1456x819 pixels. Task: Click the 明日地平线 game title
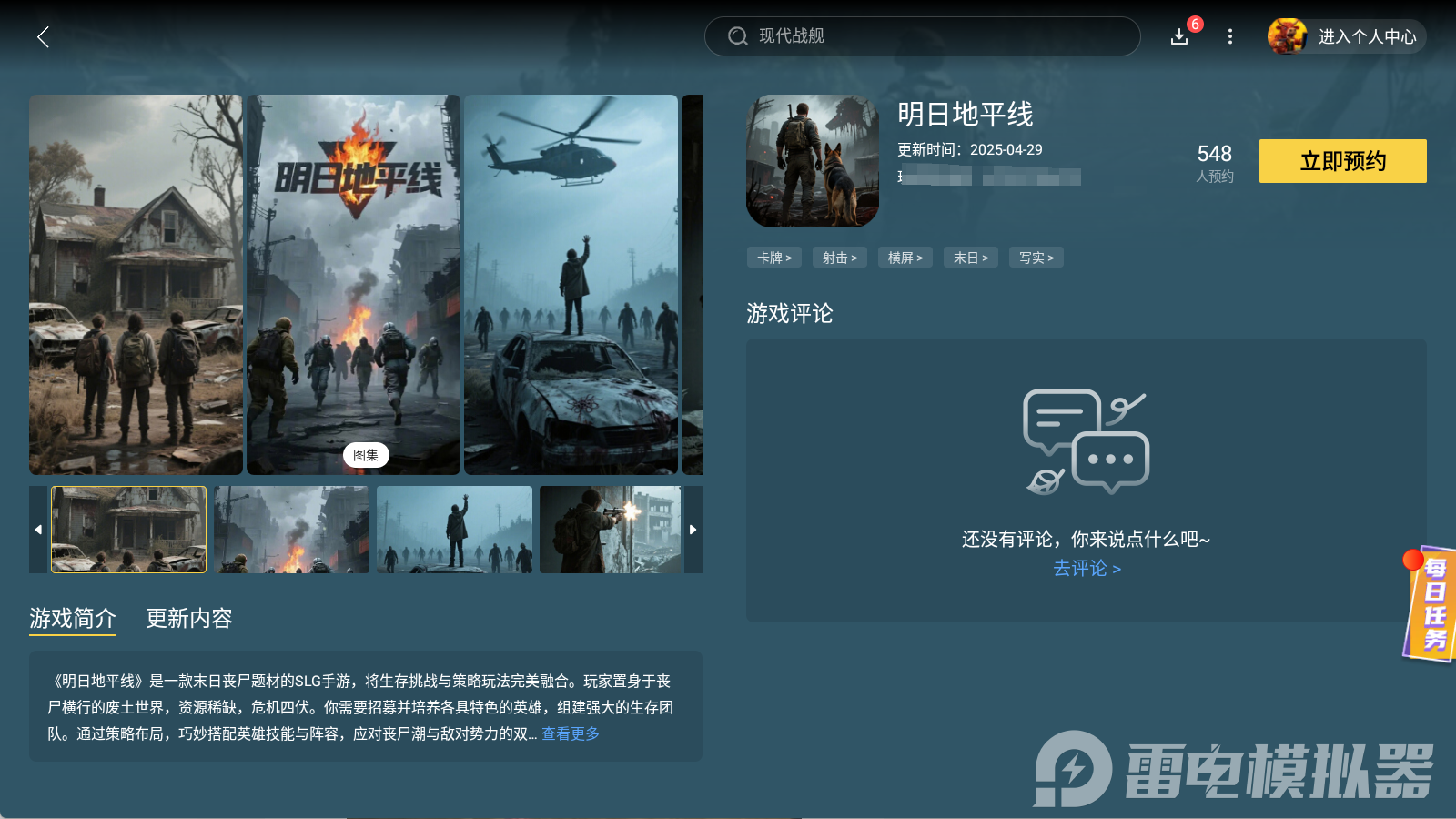click(x=966, y=115)
